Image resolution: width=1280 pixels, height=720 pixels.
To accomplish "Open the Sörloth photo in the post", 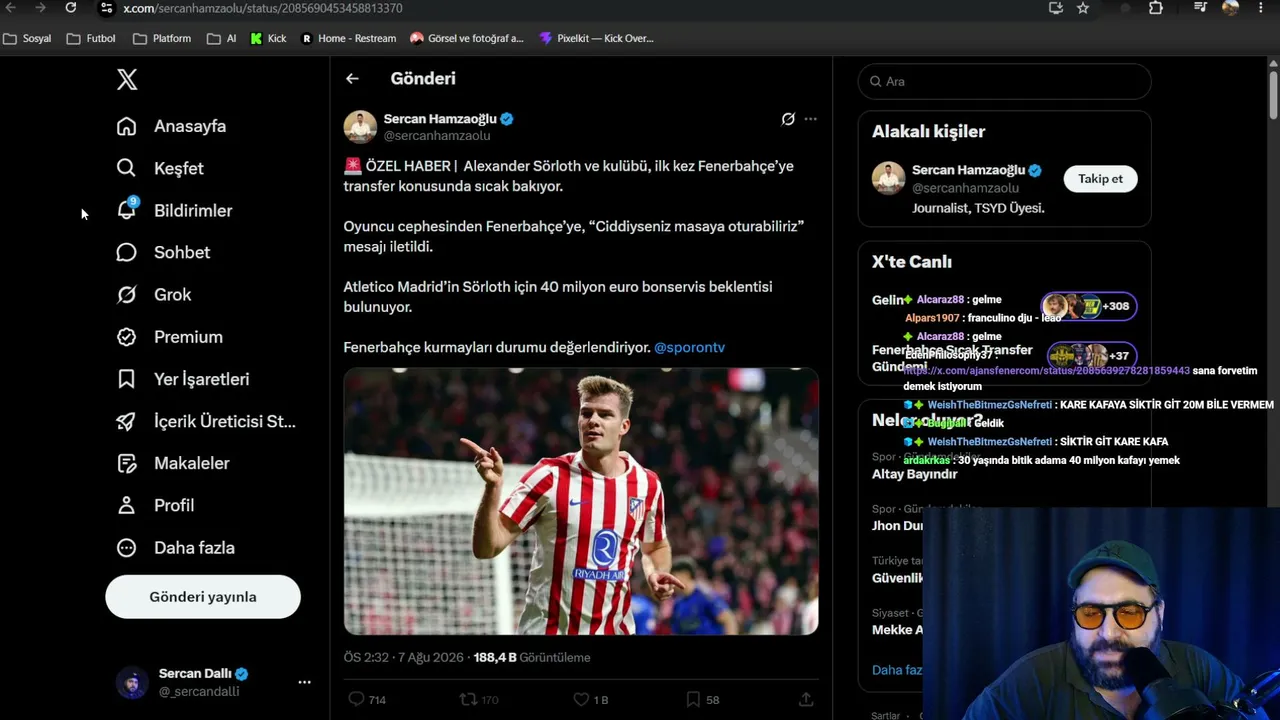I will [x=581, y=502].
